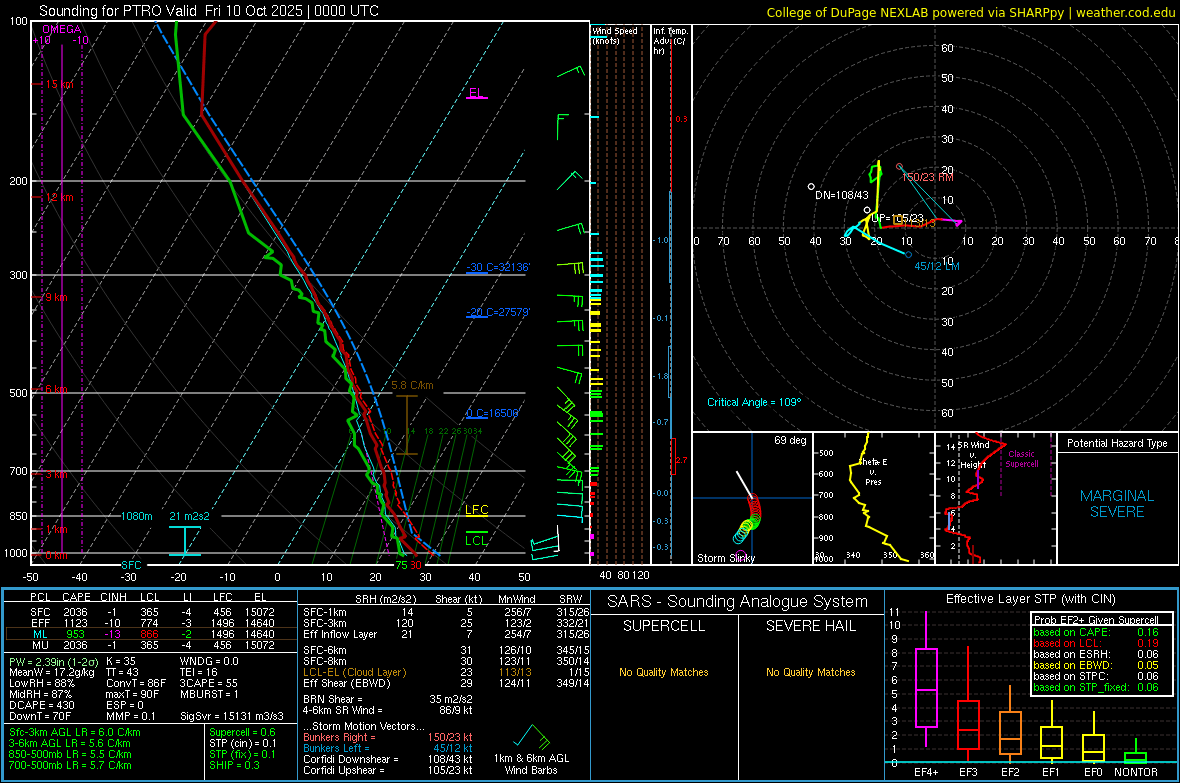This screenshot has width=1180, height=783.
Task: Click the EFF parcel row label
Action: click(x=40, y=623)
